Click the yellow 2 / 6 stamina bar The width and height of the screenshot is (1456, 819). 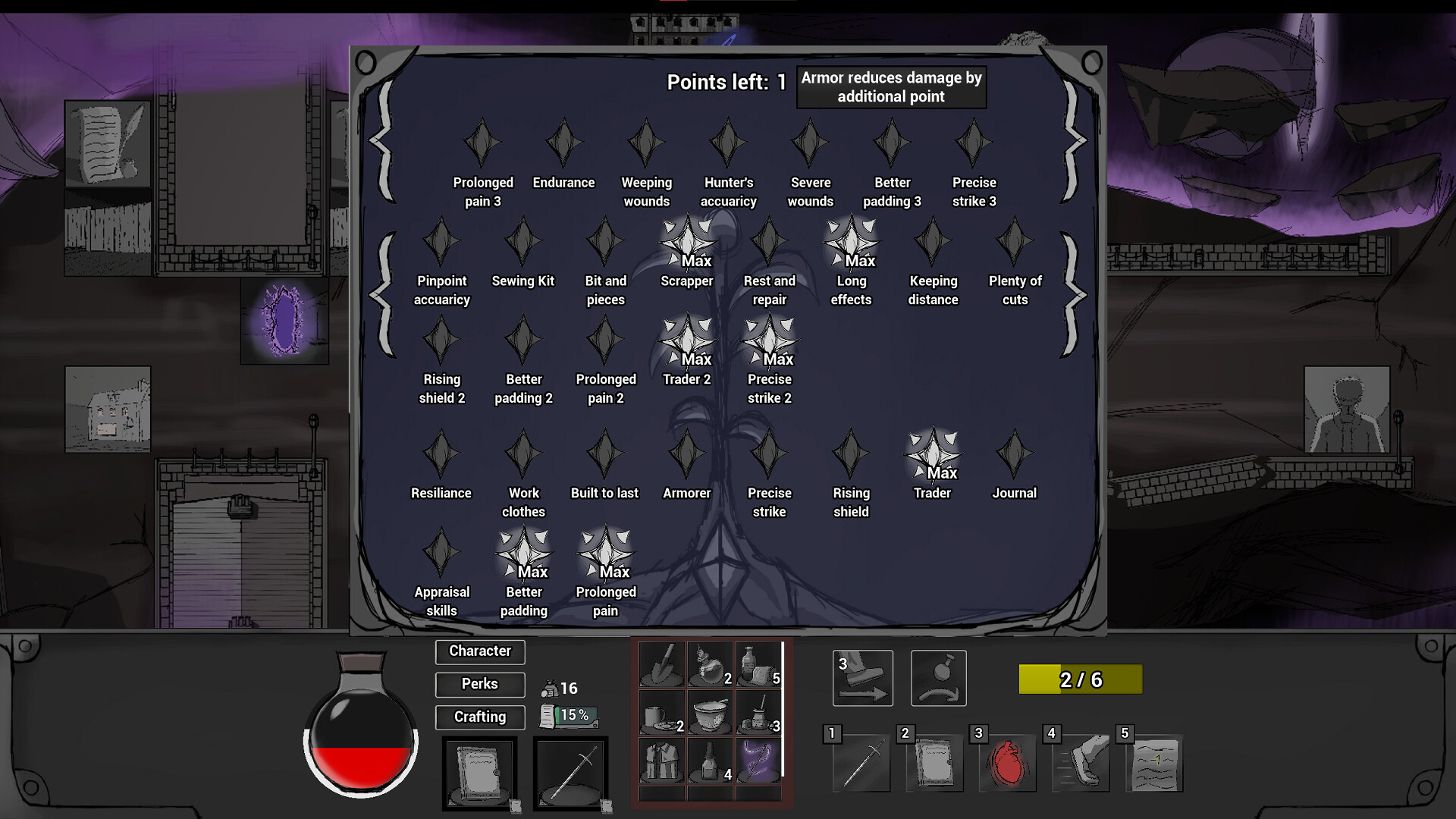click(1081, 679)
